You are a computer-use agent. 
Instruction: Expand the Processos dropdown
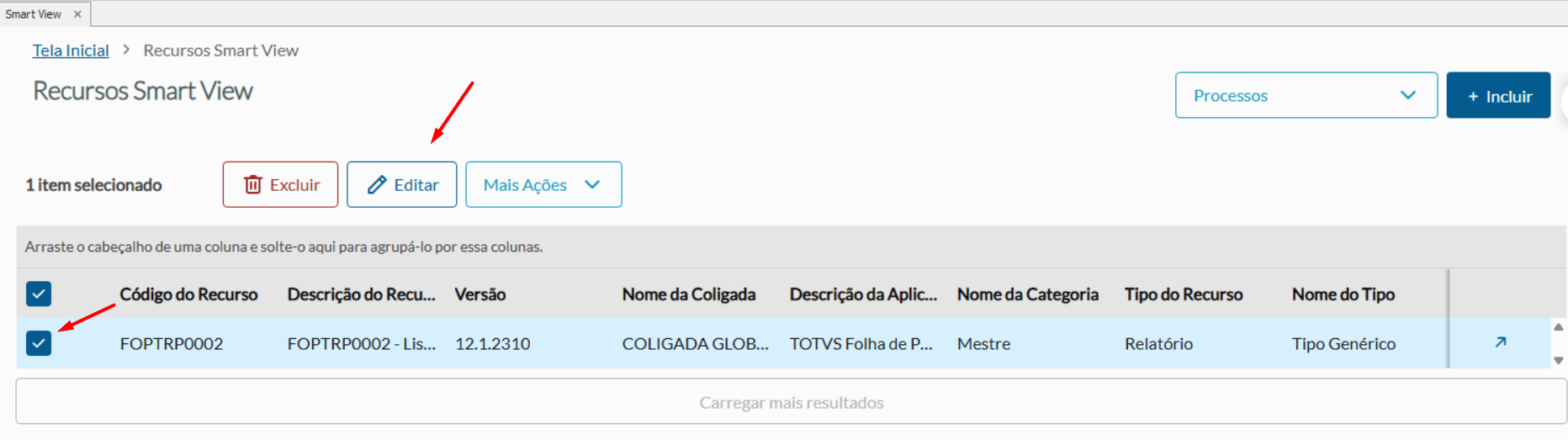(1305, 95)
